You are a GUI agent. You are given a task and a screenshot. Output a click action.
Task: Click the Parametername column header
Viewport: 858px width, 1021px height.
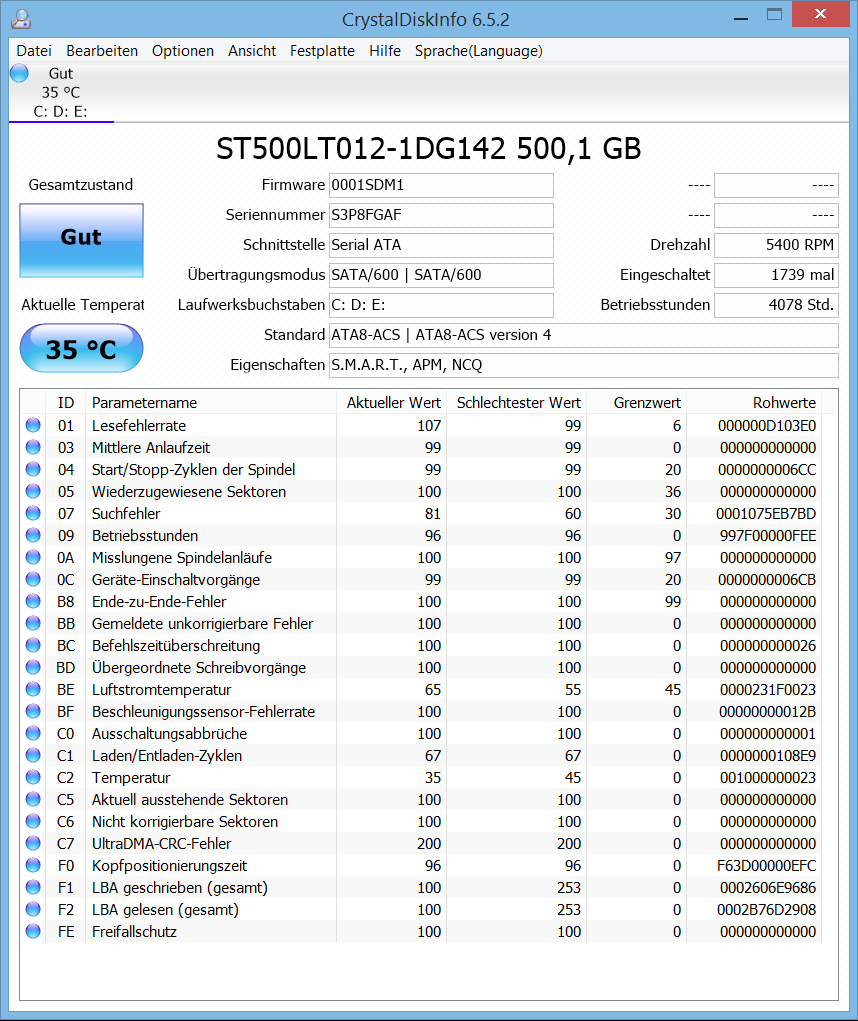click(x=211, y=402)
